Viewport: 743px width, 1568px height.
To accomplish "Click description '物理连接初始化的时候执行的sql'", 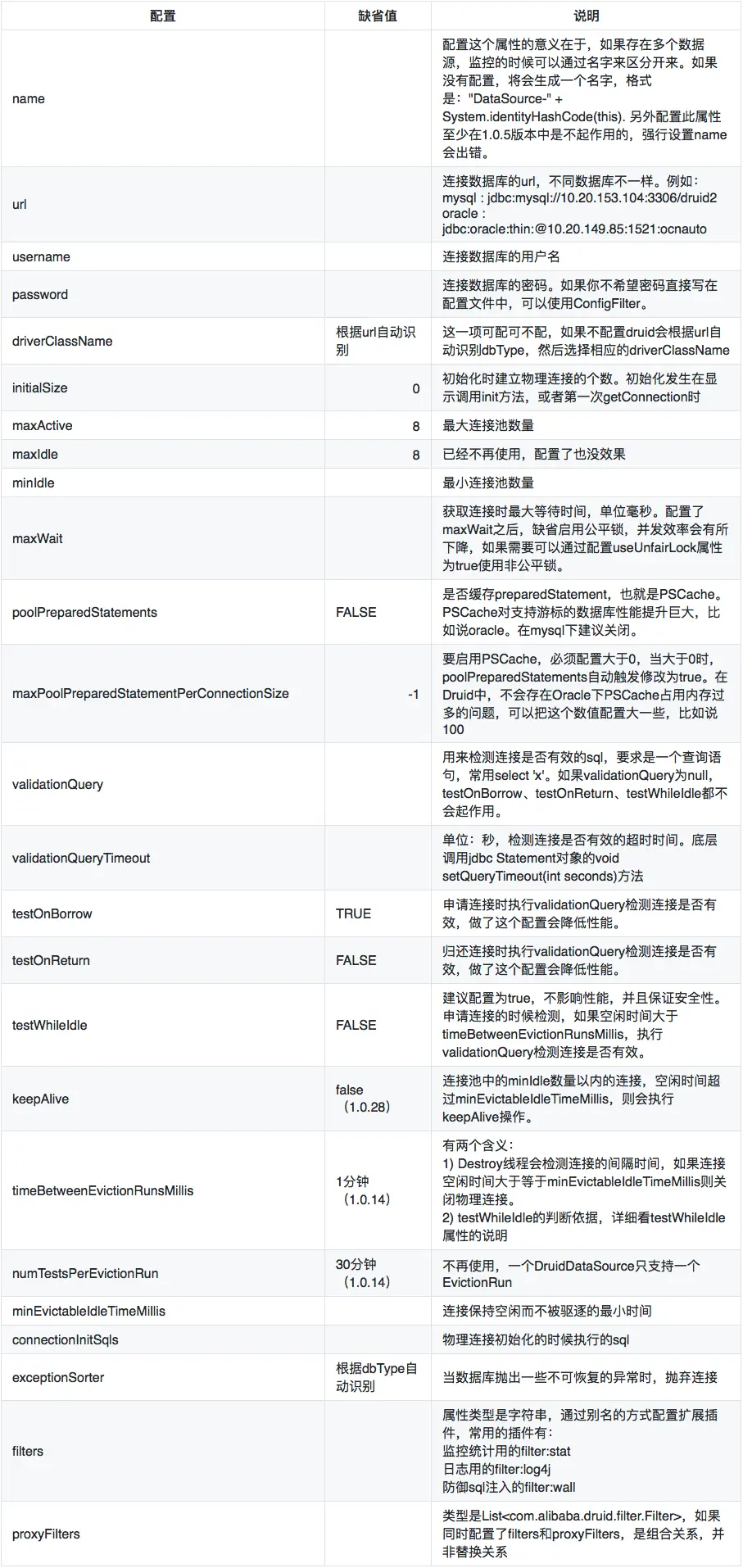I will tap(536, 1339).
